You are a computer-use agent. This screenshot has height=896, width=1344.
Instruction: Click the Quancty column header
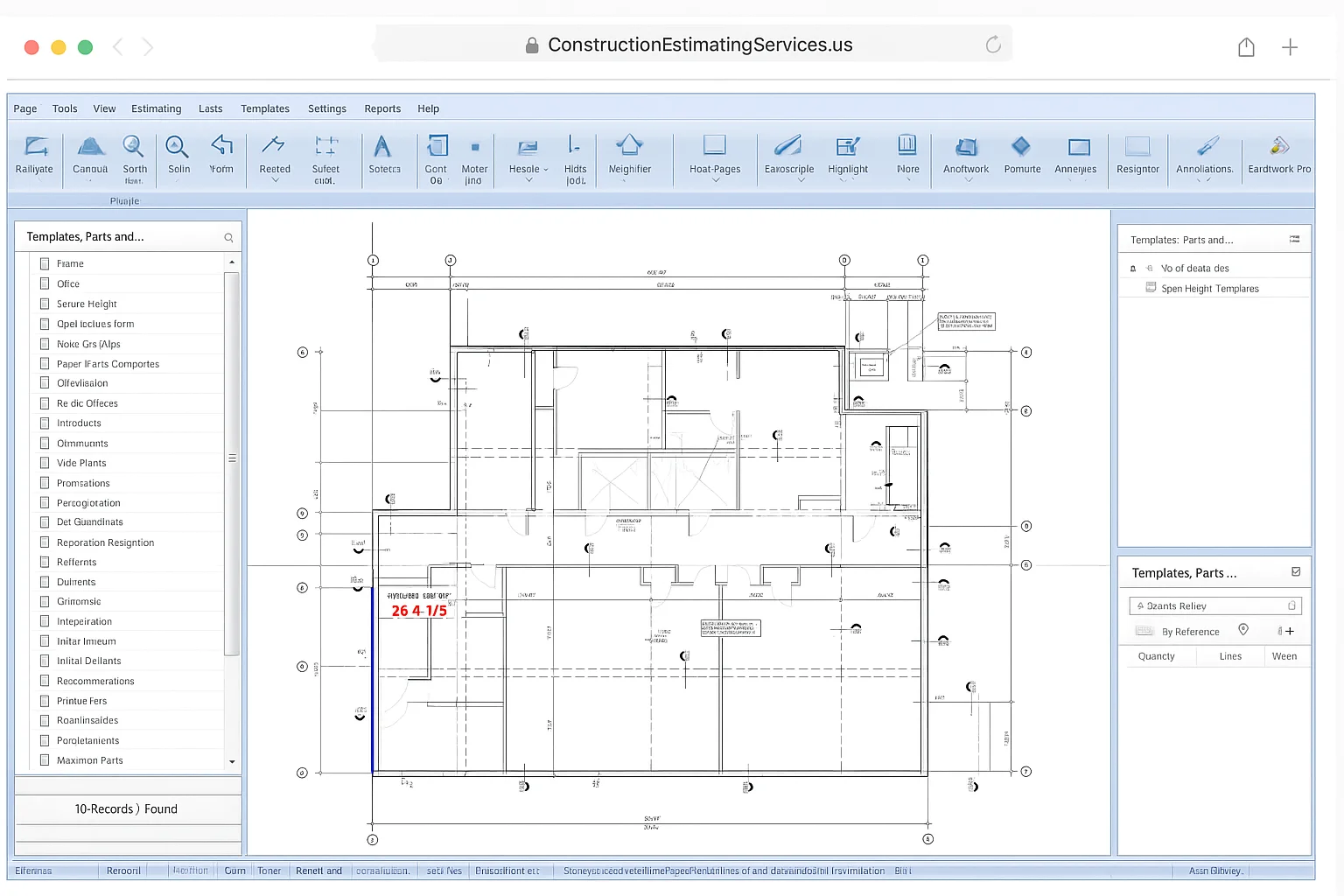pyautogui.click(x=1156, y=656)
